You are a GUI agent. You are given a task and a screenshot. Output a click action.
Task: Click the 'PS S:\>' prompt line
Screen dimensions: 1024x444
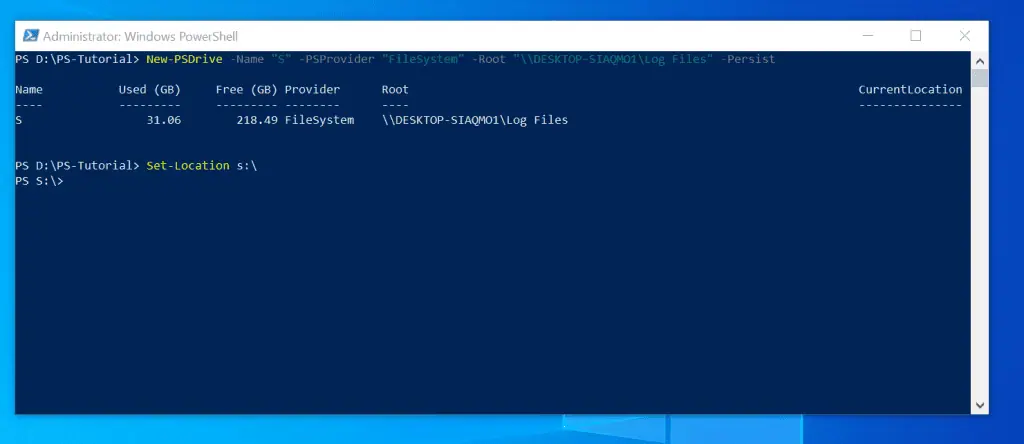click(39, 181)
